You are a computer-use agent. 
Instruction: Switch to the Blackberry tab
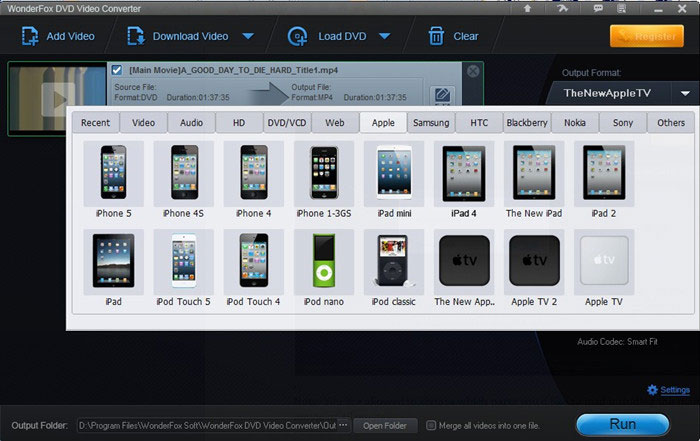click(x=527, y=123)
